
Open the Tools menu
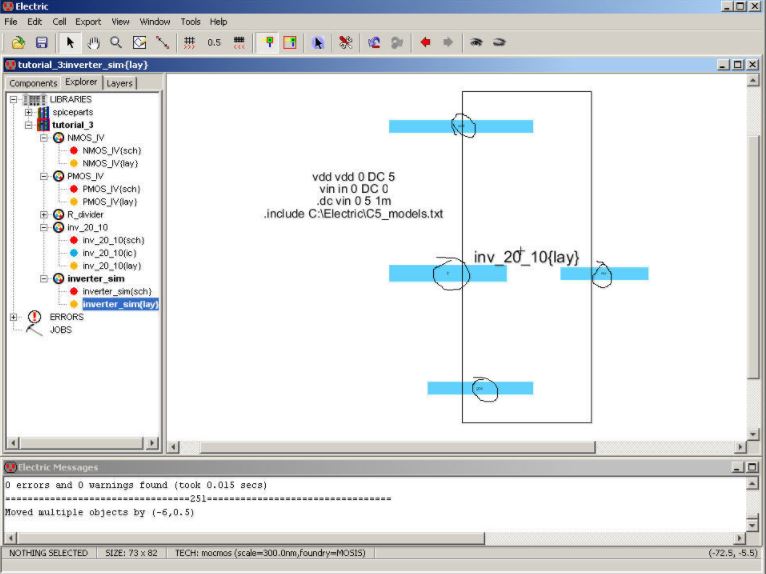click(x=190, y=21)
